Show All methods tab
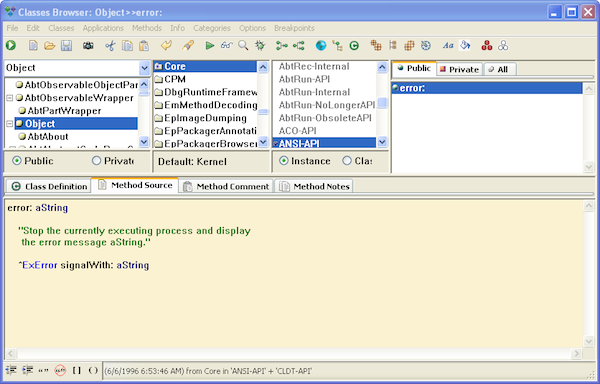The width and height of the screenshot is (600, 384). point(500,69)
